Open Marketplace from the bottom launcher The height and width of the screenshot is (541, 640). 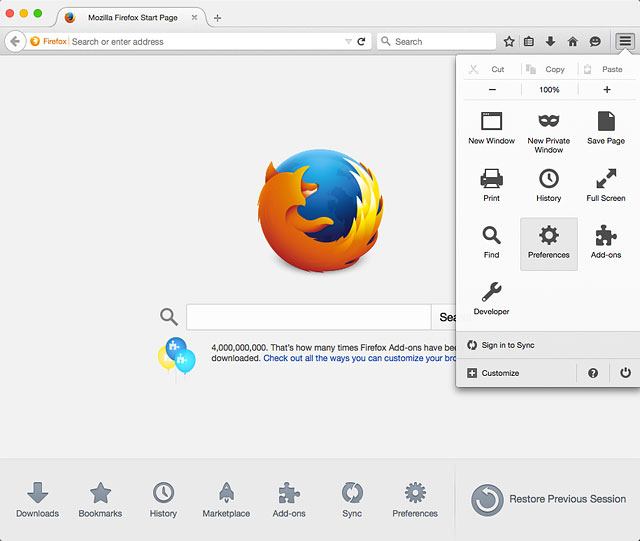tap(226, 500)
